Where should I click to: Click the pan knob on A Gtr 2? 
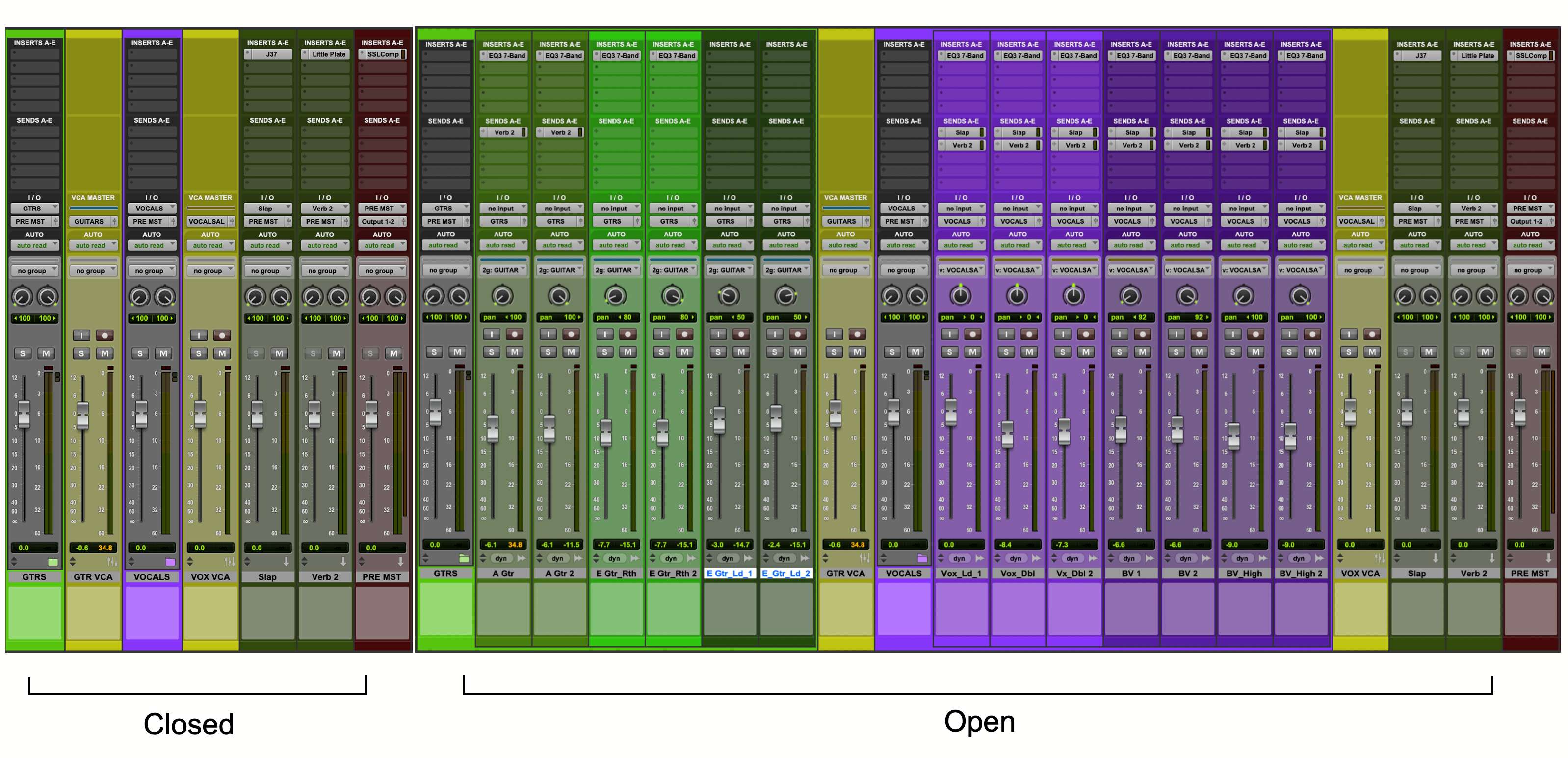point(559,296)
